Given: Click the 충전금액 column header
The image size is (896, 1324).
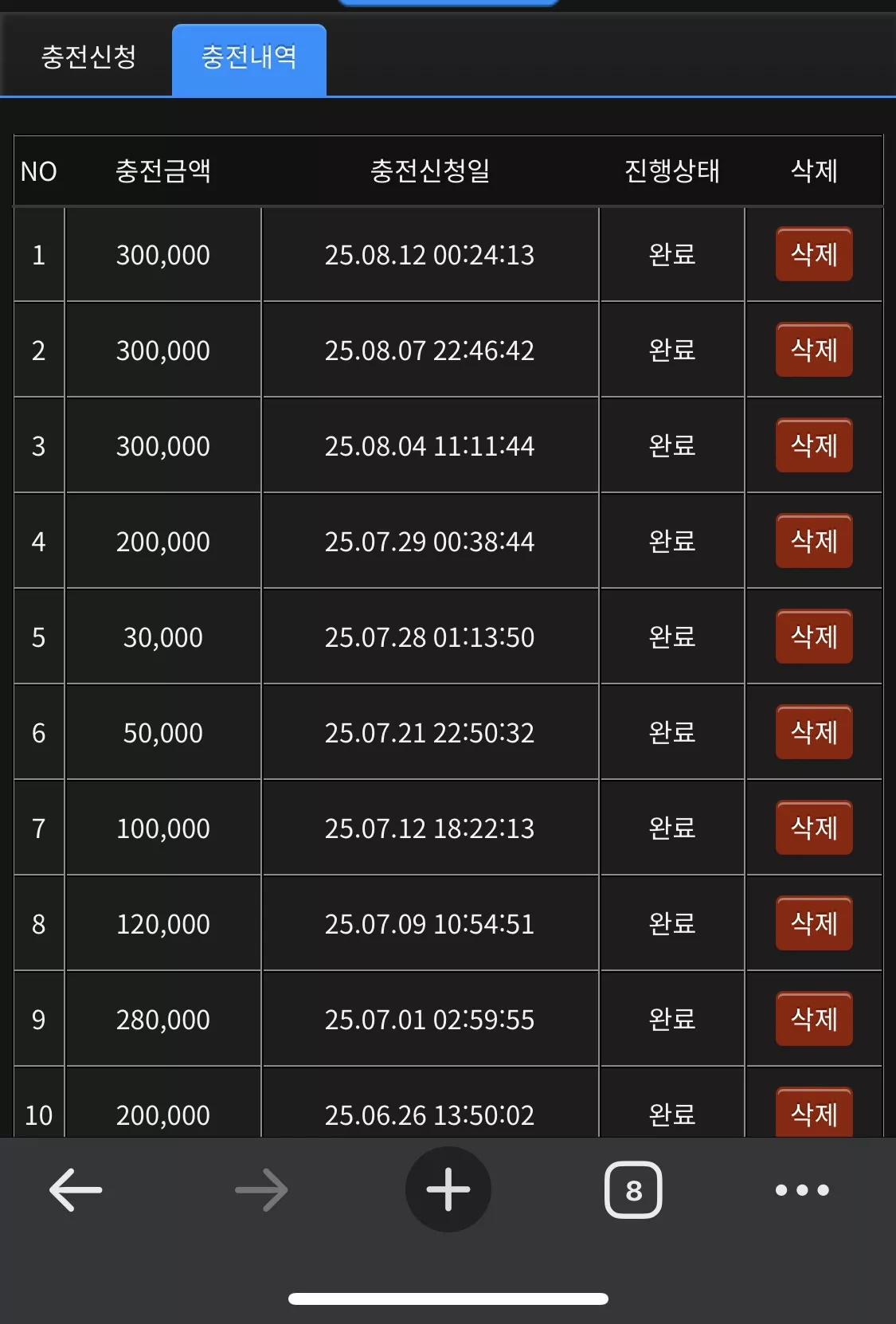Looking at the screenshot, I should coord(163,170).
